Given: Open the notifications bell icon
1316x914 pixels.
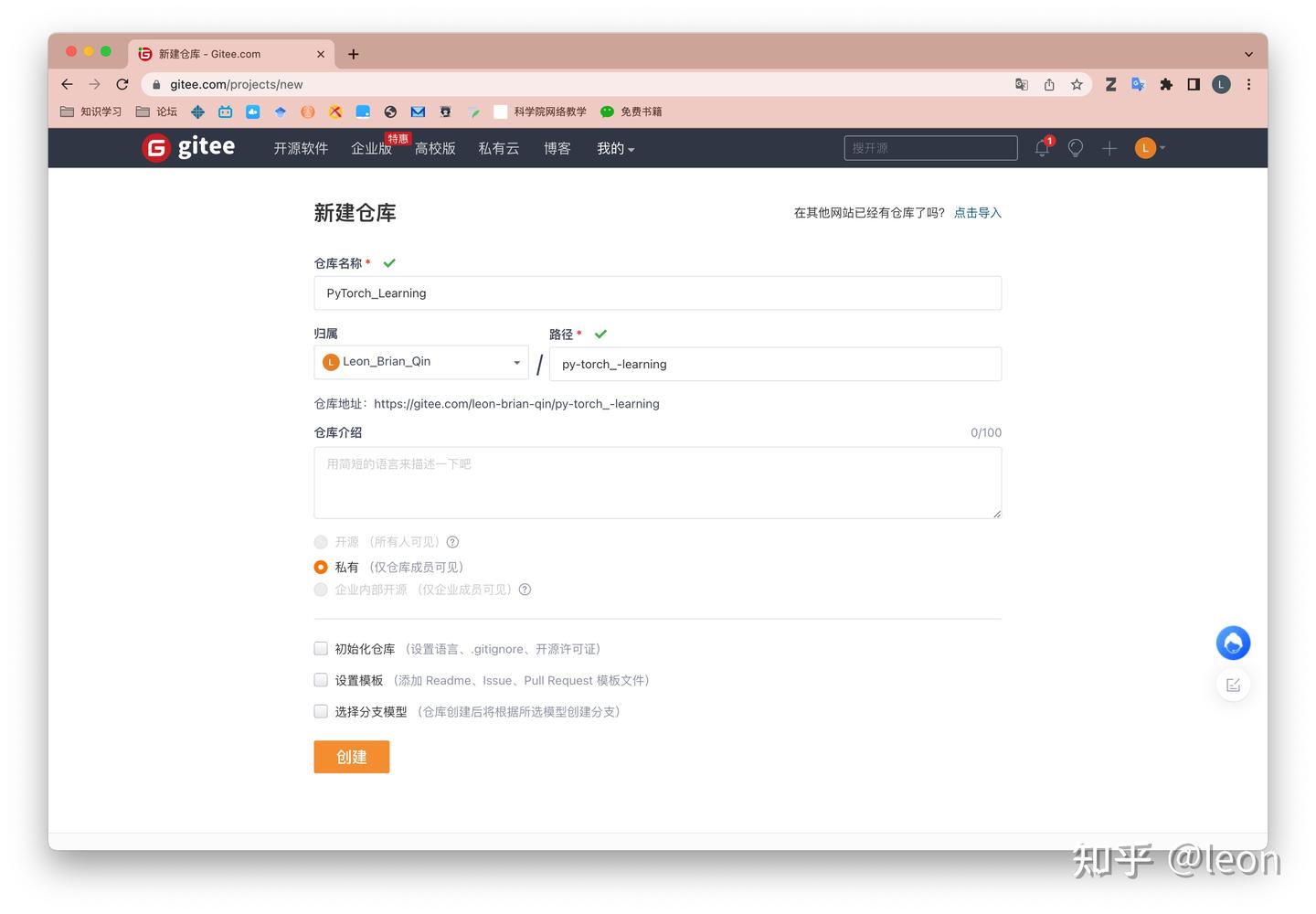Looking at the screenshot, I should 1042,148.
